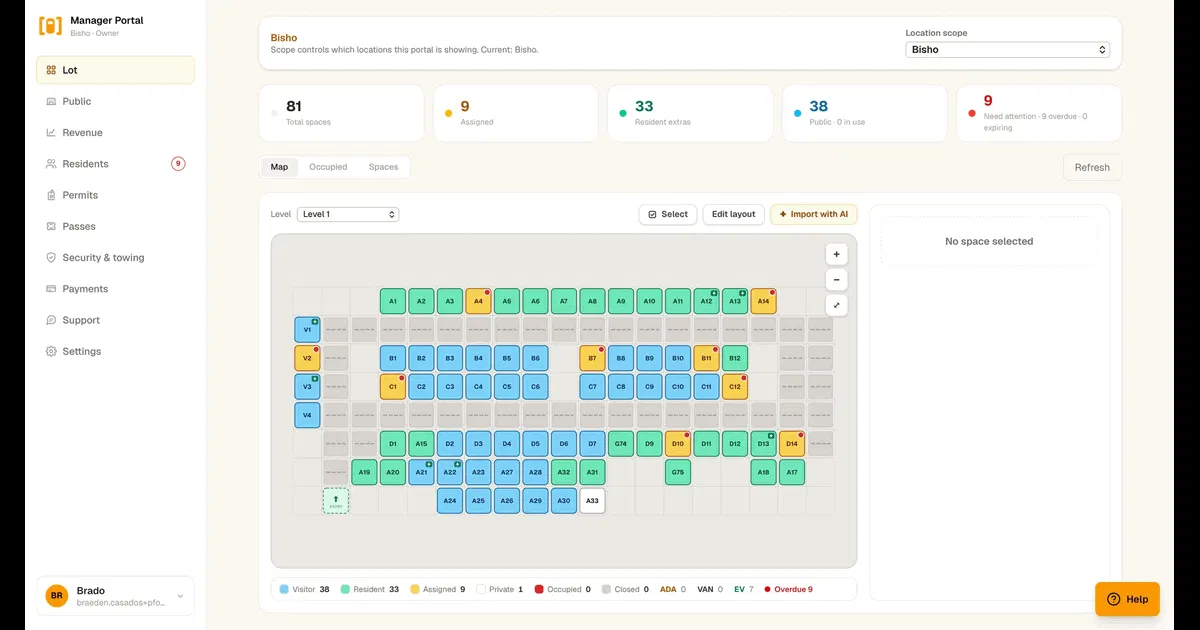Open the Level 1 dropdown

coord(348,214)
